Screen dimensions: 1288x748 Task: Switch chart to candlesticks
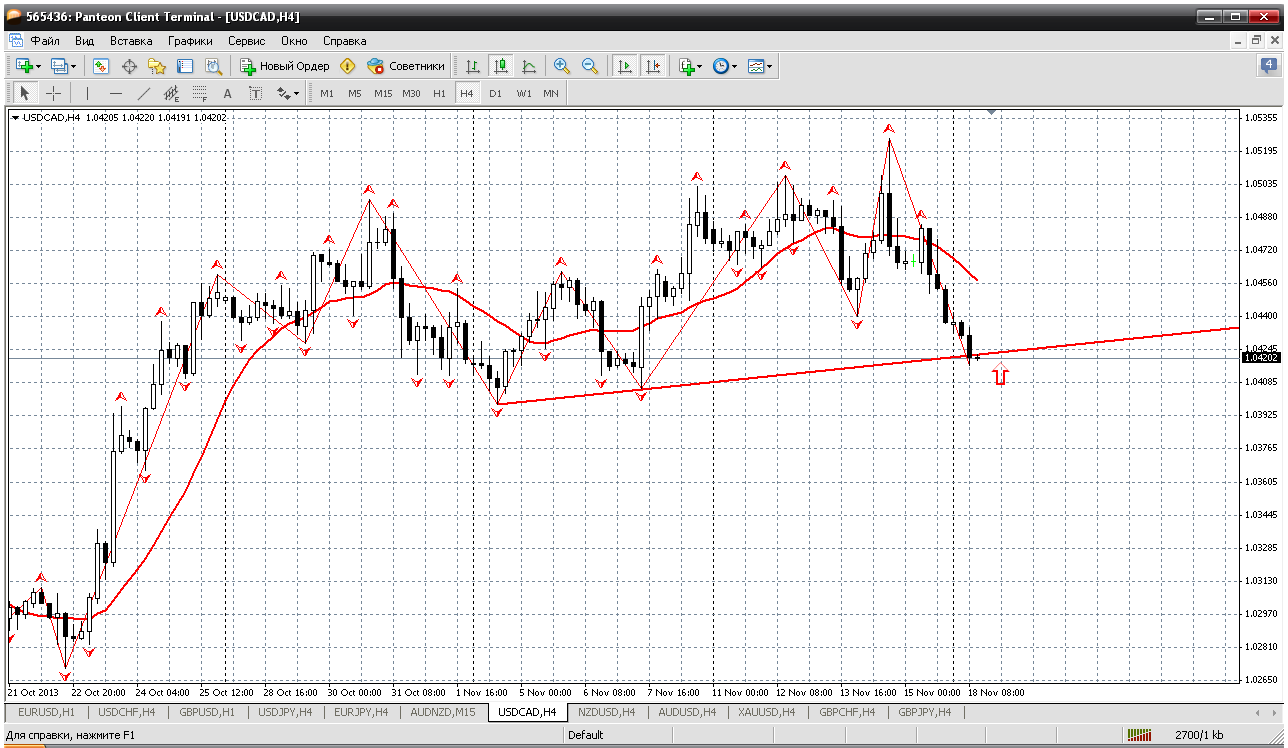pyautogui.click(x=501, y=66)
